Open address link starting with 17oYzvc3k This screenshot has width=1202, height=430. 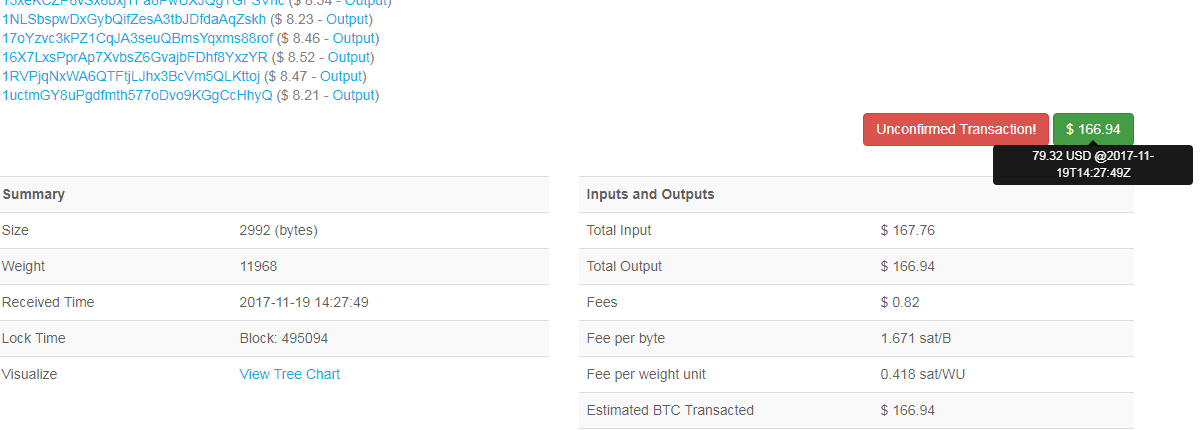pos(137,38)
